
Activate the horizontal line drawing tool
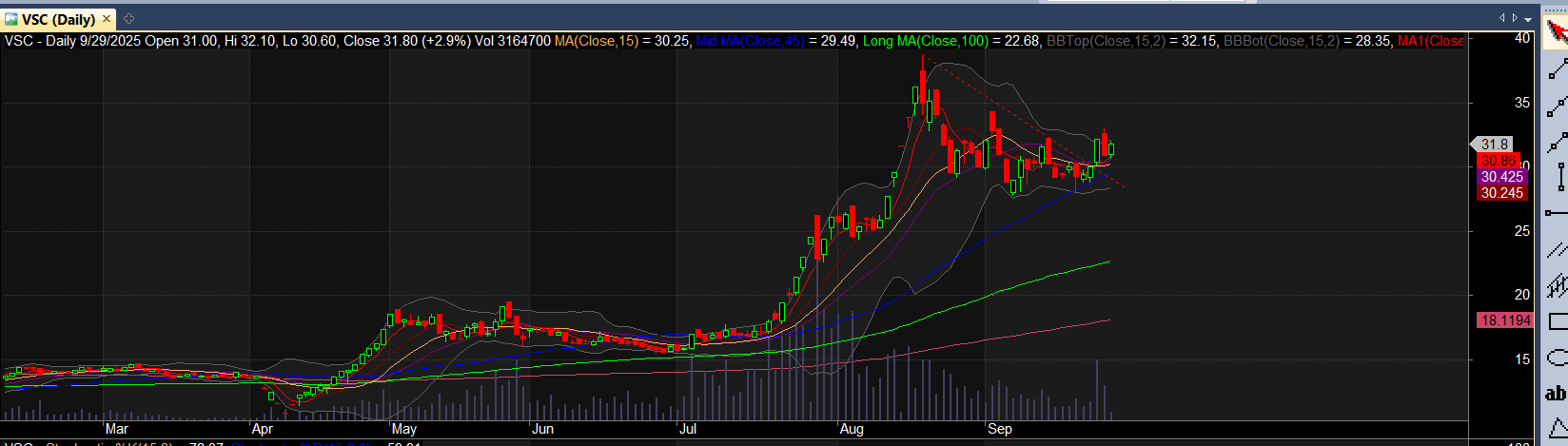[1556, 212]
